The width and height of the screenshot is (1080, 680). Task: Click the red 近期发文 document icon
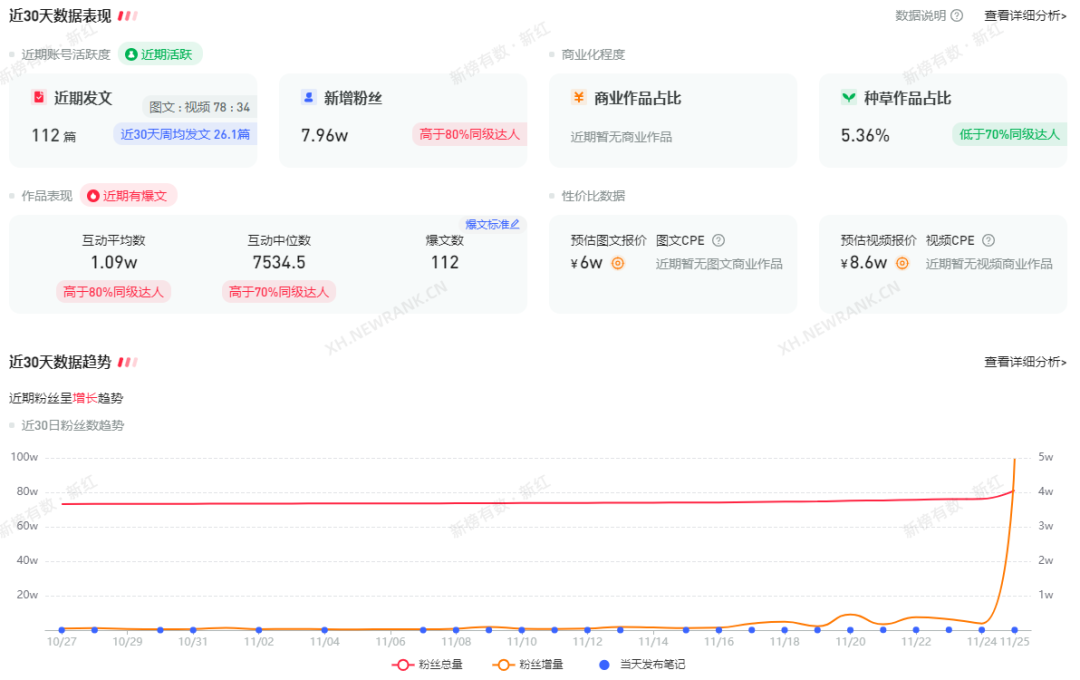click(39, 97)
